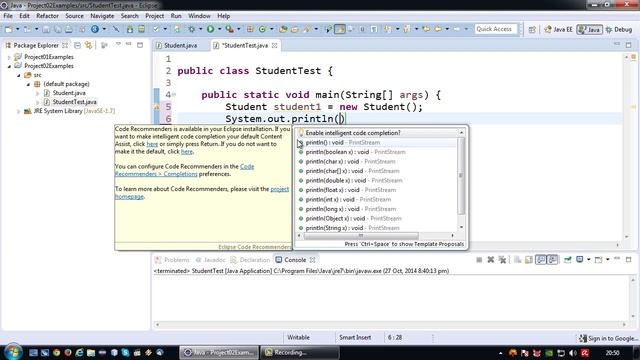Open the Package Explorer View Menu triangle
640x360 pixels.
point(118,44)
